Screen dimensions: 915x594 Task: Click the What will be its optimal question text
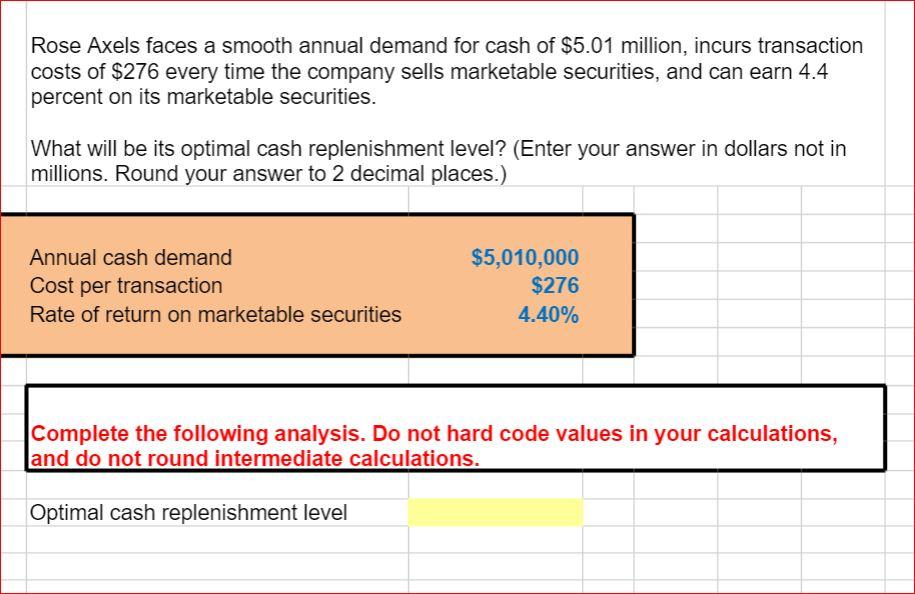pyautogui.click(x=438, y=161)
